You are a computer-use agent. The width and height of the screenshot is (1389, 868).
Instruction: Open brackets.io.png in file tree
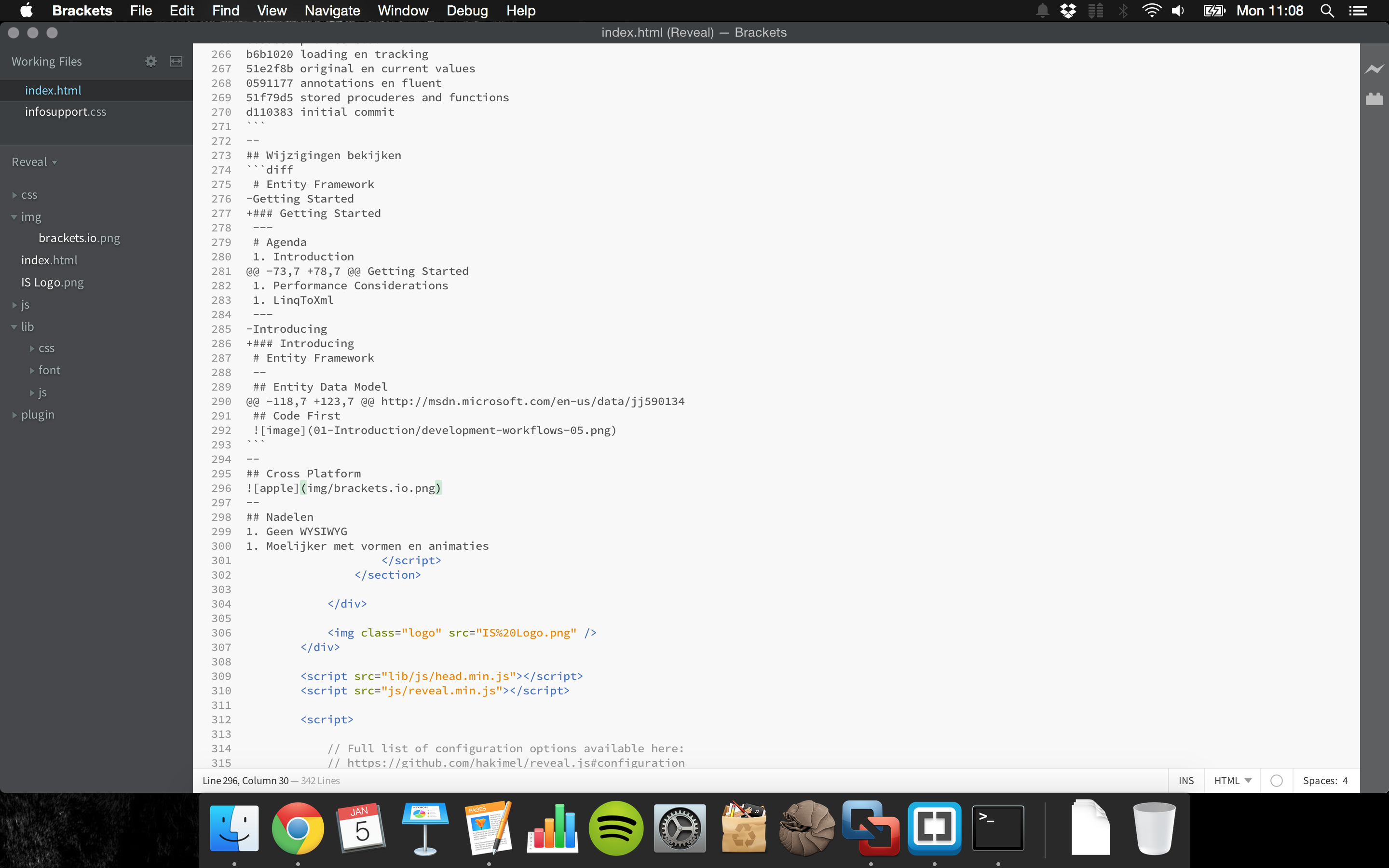(x=79, y=238)
